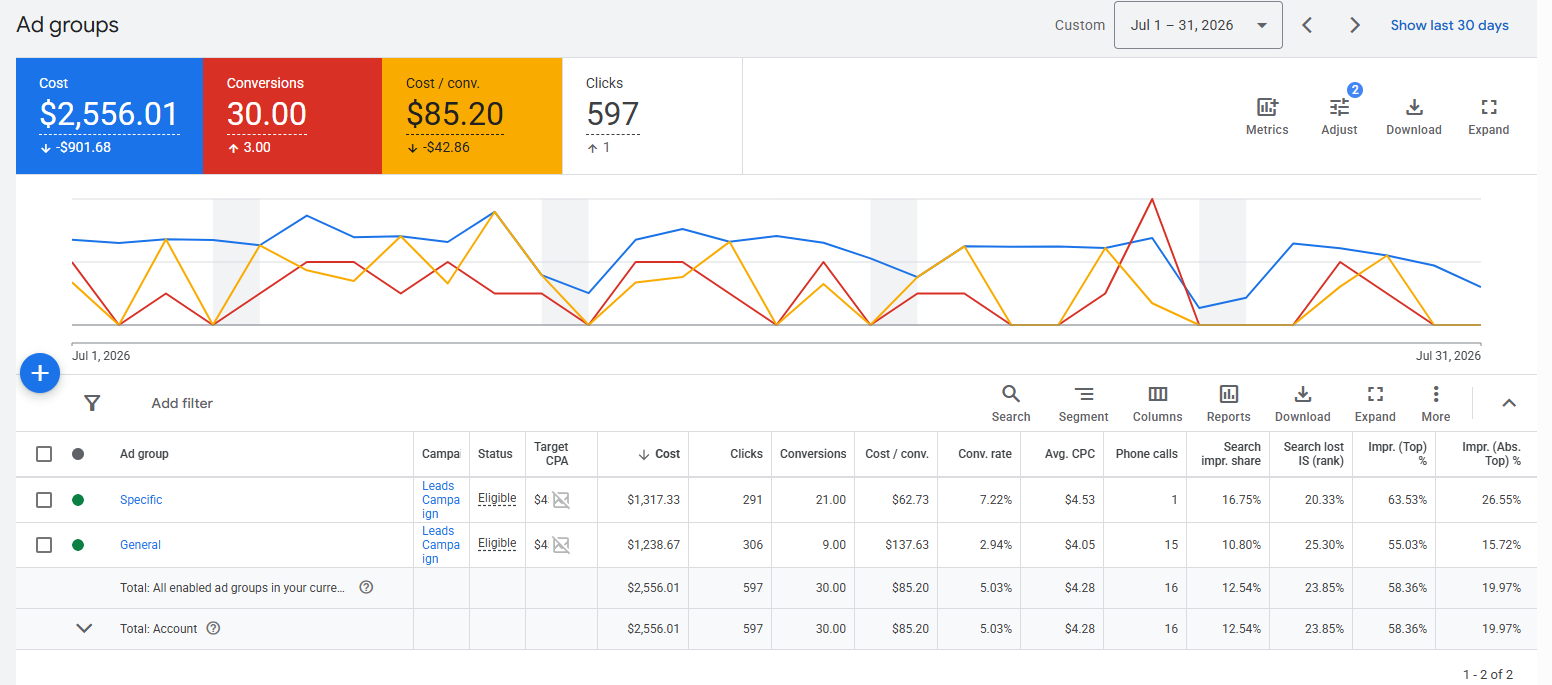This screenshot has width=1552, height=685.
Task: Click the Show last 30 days link
Action: tap(1449, 25)
